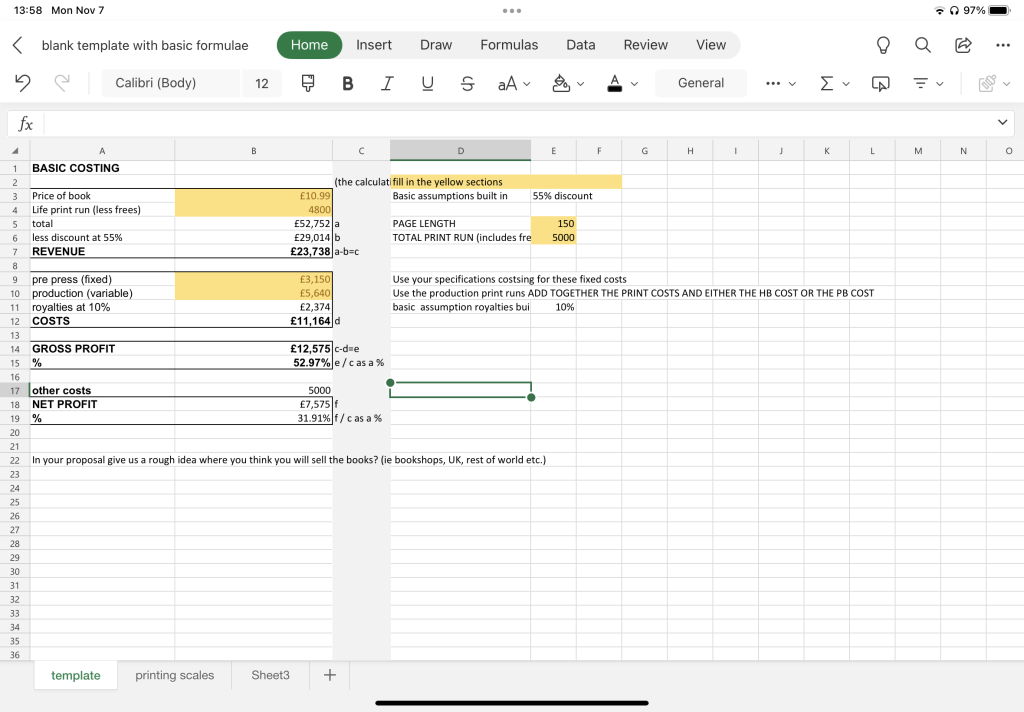The width and height of the screenshot is (1024, 712).
Task: Redo the last action
Action: tap(62, 83)
